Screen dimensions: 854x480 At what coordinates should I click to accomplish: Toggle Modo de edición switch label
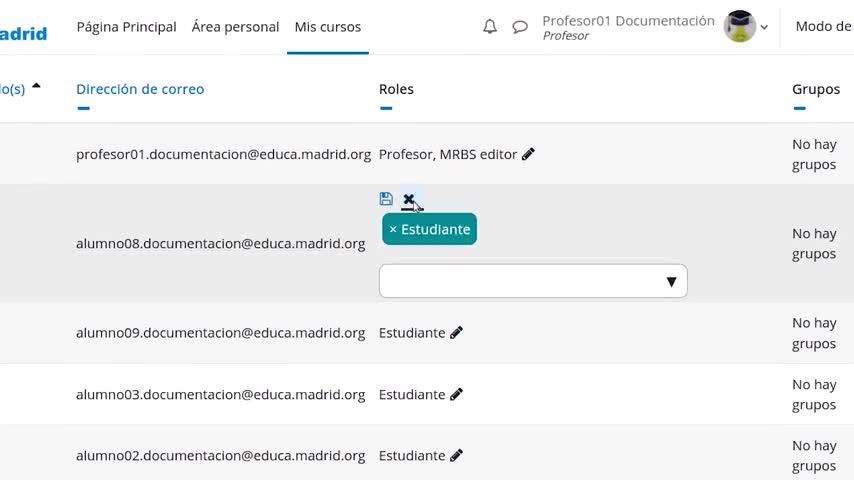pyautogui.click(x=824, y=26)
